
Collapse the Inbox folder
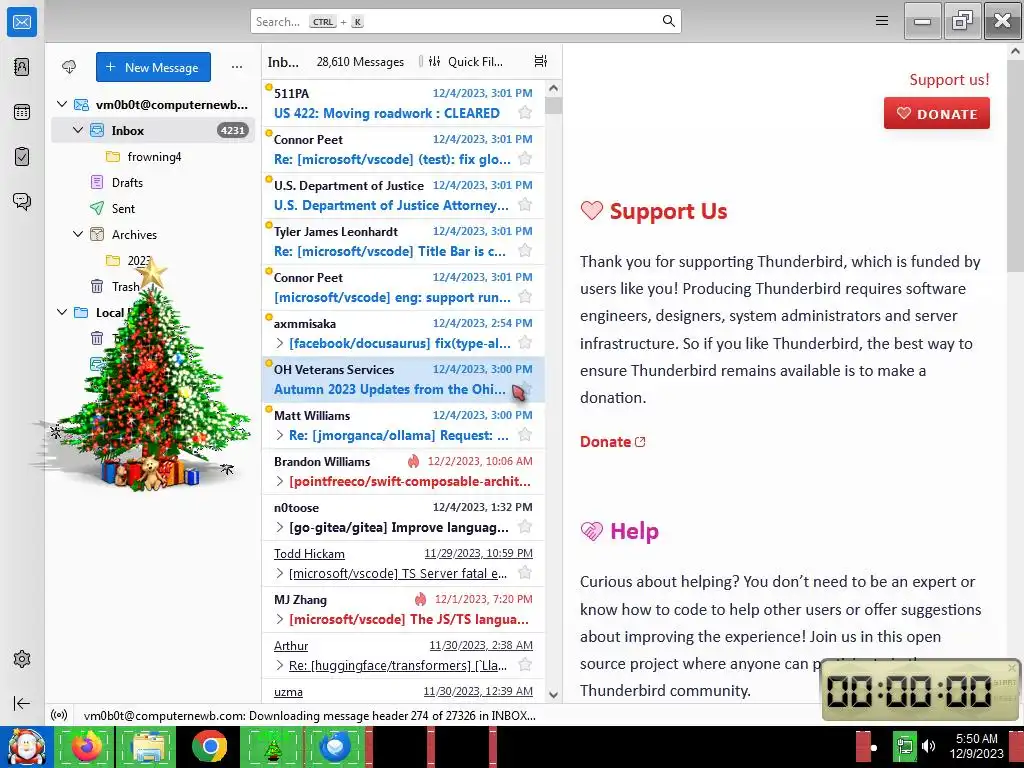point(78,130)
